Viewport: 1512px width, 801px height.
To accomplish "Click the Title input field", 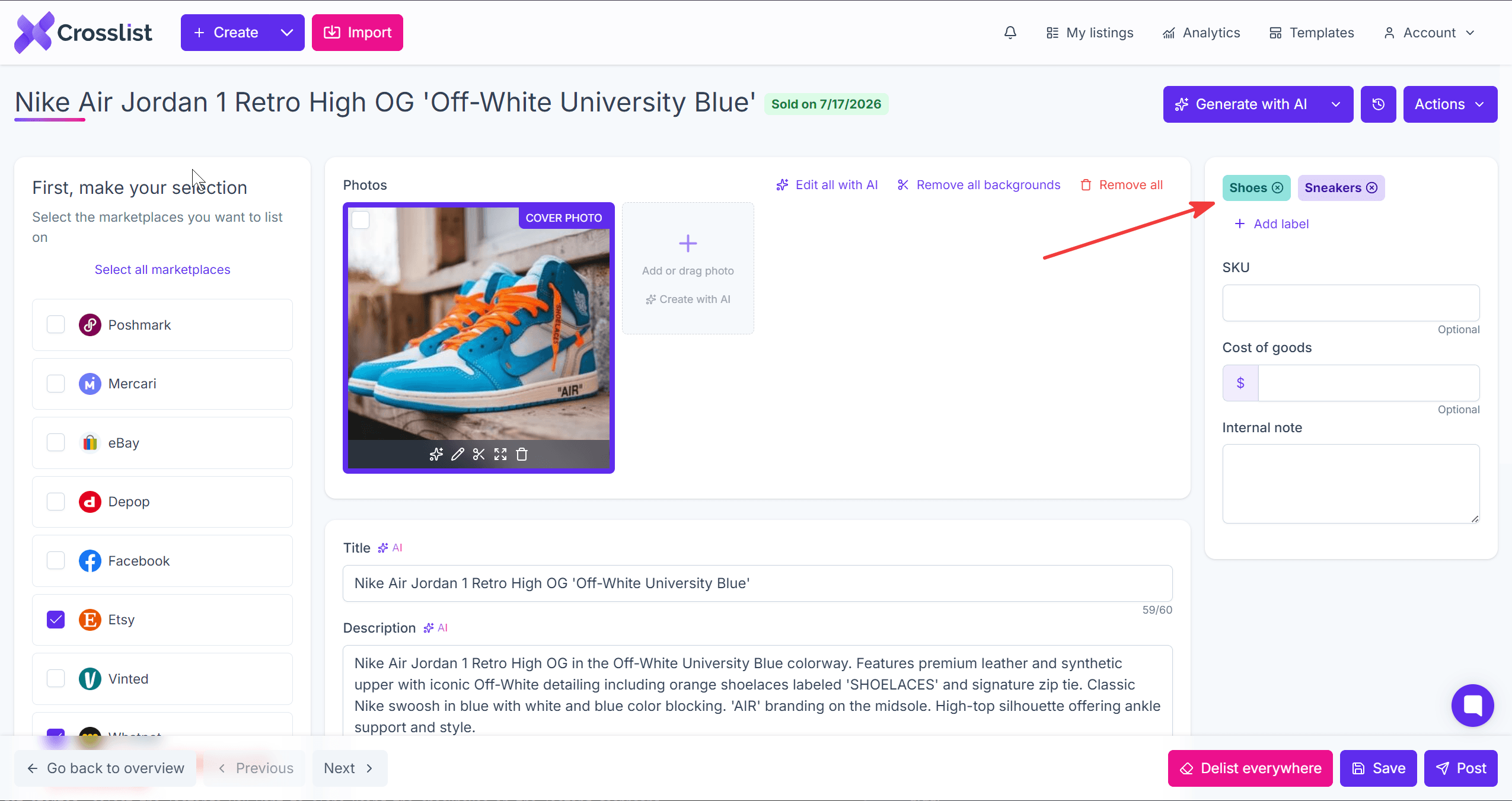I will coord(758,583).
